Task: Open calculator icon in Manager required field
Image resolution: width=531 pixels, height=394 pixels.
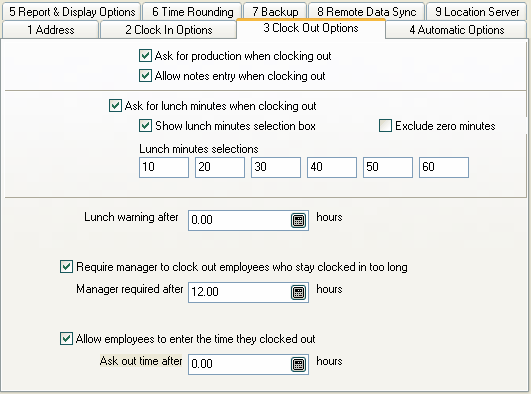Action: point(298,292)
